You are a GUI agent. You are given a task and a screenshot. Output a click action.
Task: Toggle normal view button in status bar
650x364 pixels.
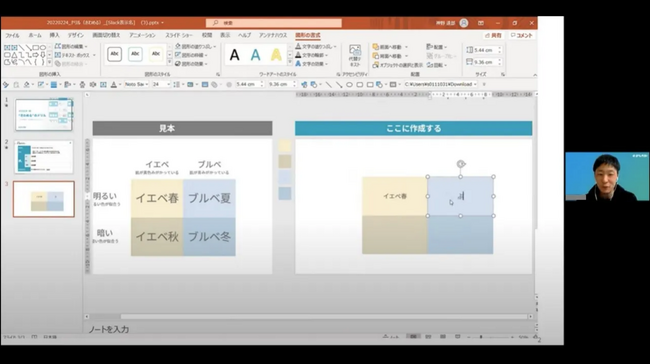tap(413, 337)
